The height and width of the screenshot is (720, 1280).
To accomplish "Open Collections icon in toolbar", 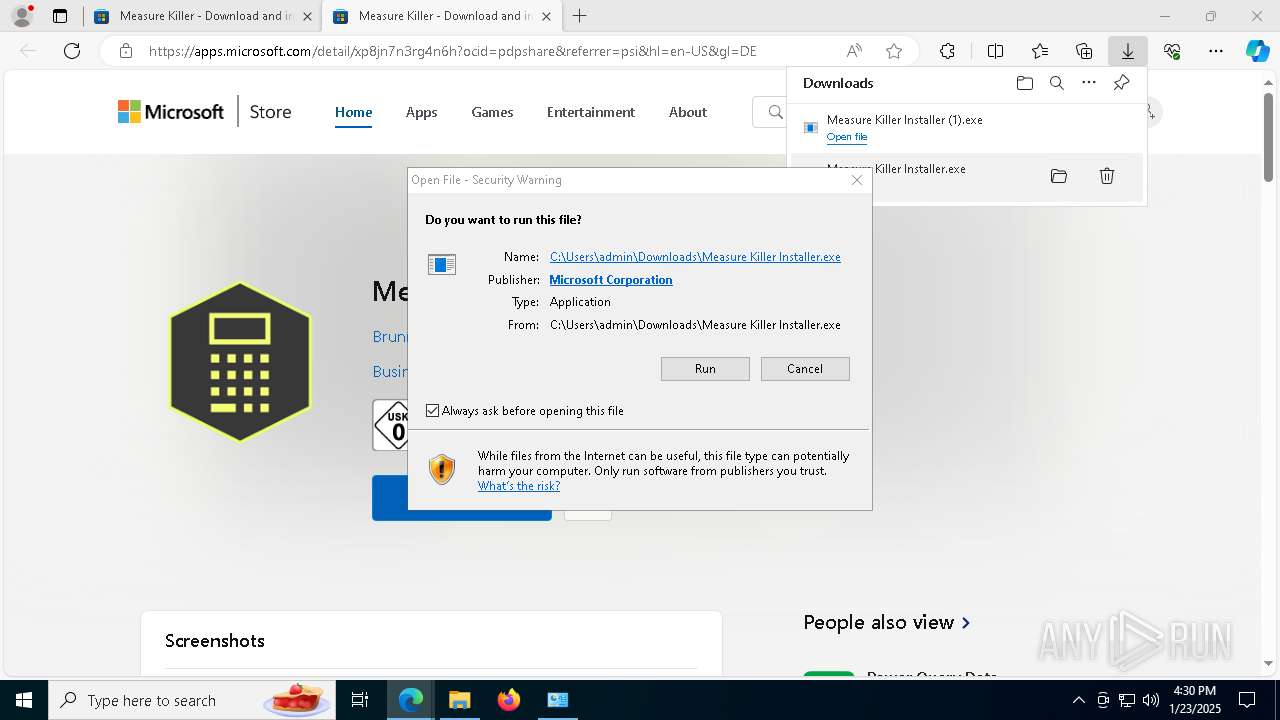I will coord(1084,51).
